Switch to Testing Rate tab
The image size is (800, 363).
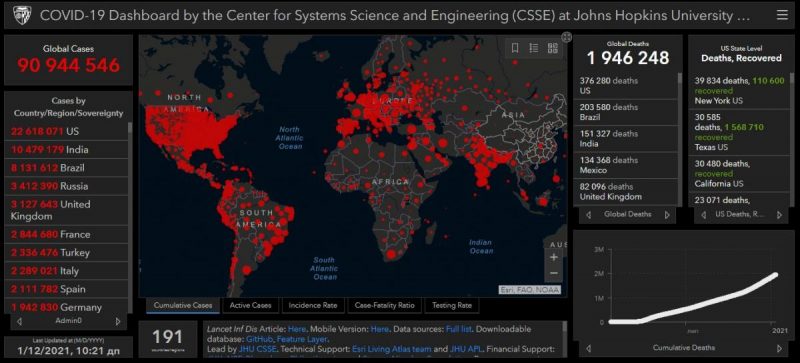coord(452,305)
